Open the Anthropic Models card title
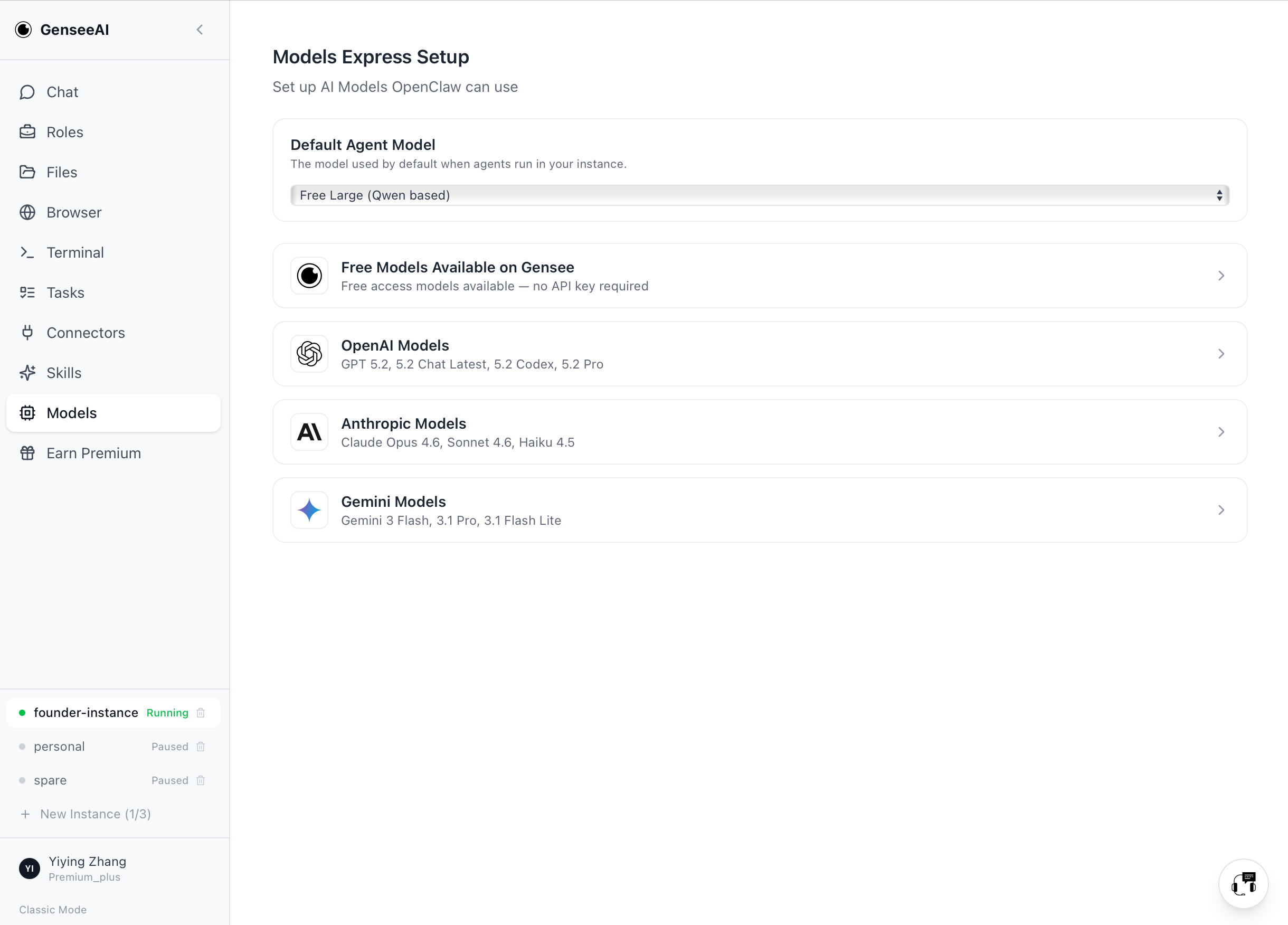The height and width of the screenshot is (925, 1288). [404, 423]
